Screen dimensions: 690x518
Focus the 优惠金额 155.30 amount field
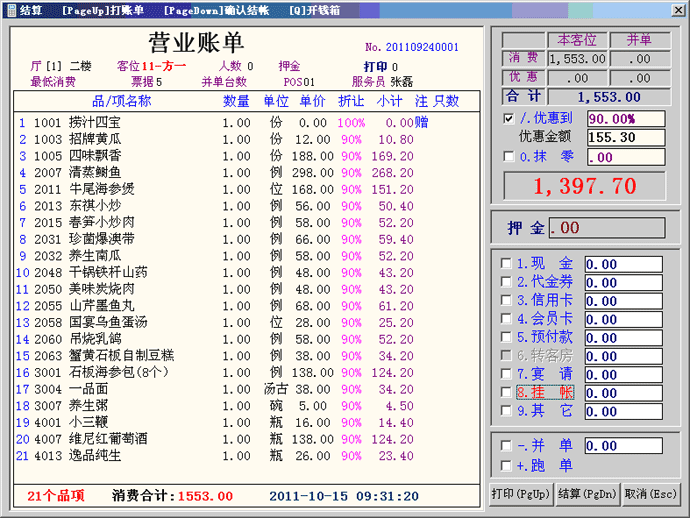(x=625, y=137)
